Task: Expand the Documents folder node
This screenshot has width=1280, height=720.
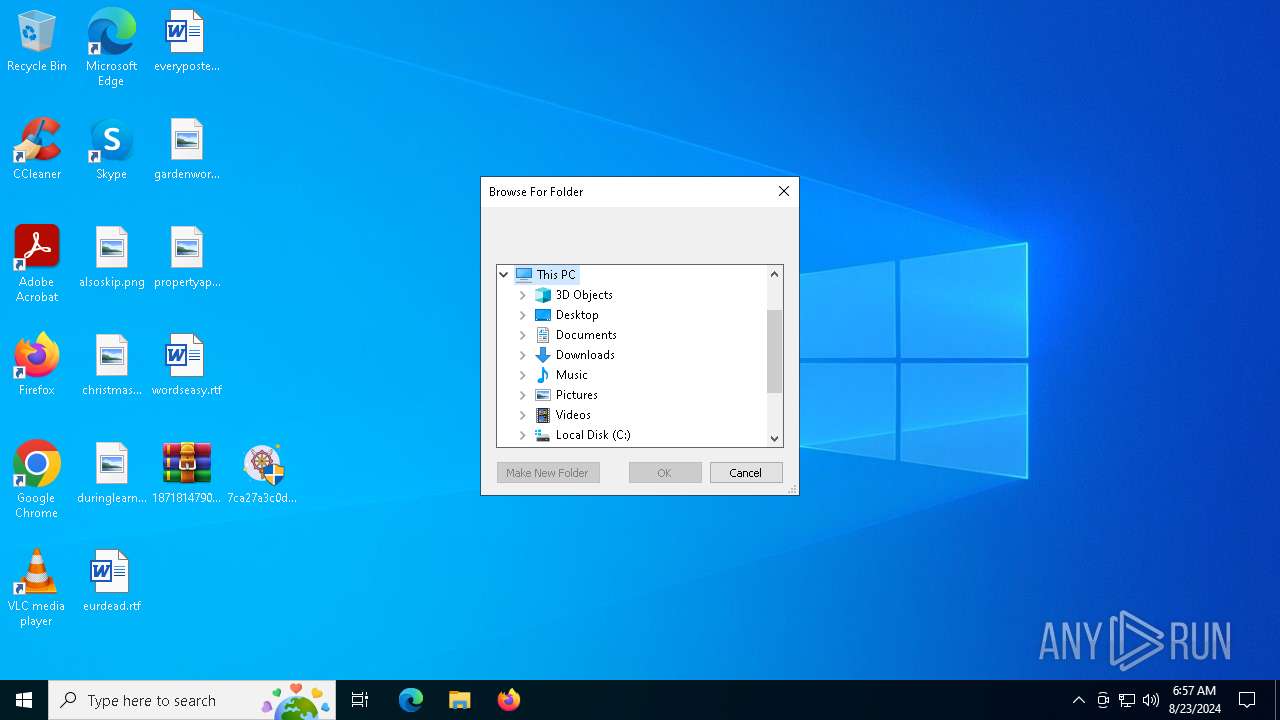Action: tap(522, 335)
